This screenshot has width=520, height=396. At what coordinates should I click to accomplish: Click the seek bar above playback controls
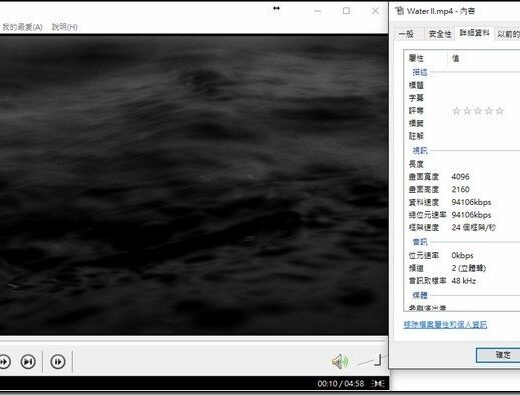coord(194,340)
